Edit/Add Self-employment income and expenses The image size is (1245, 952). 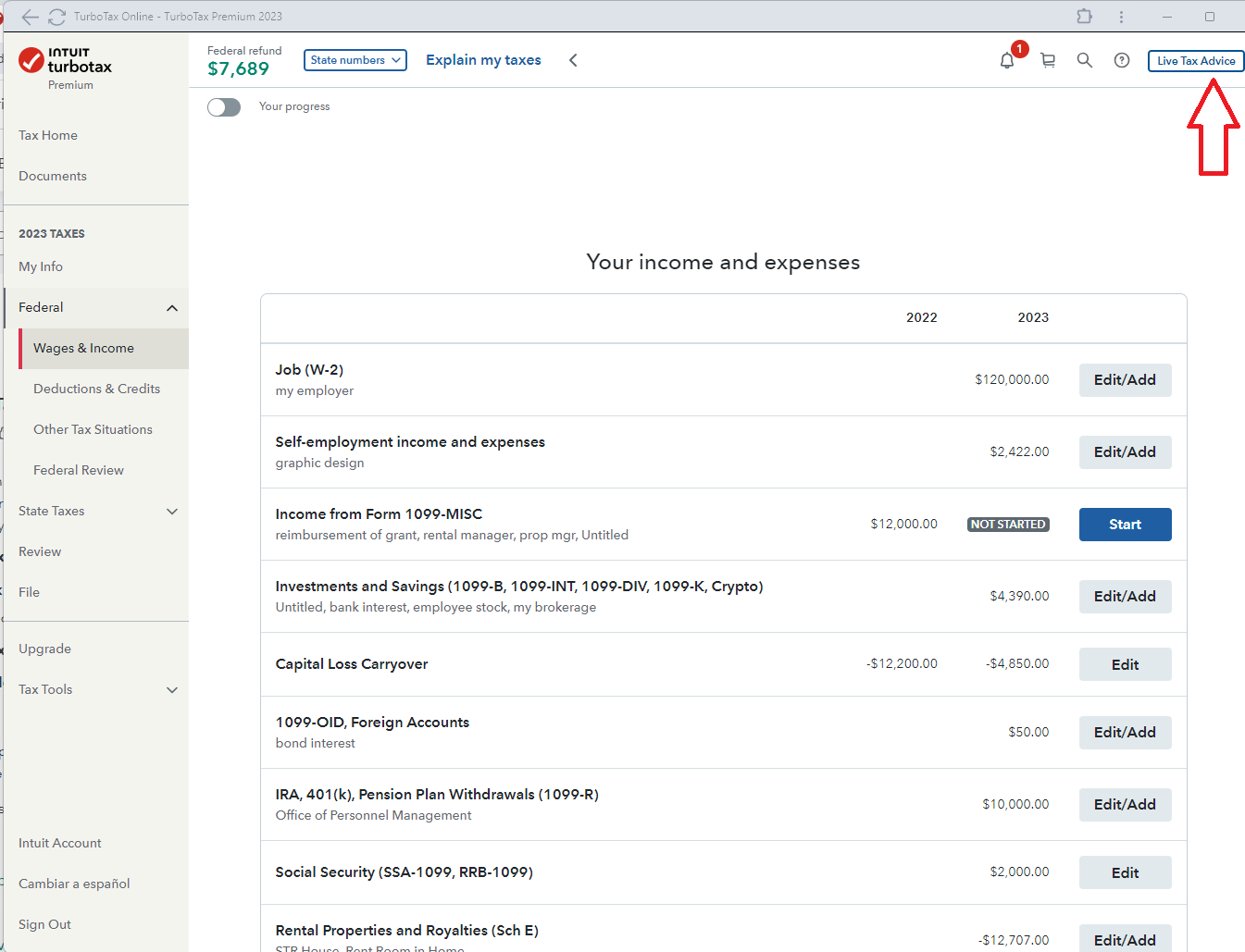tap(1125, 452)
